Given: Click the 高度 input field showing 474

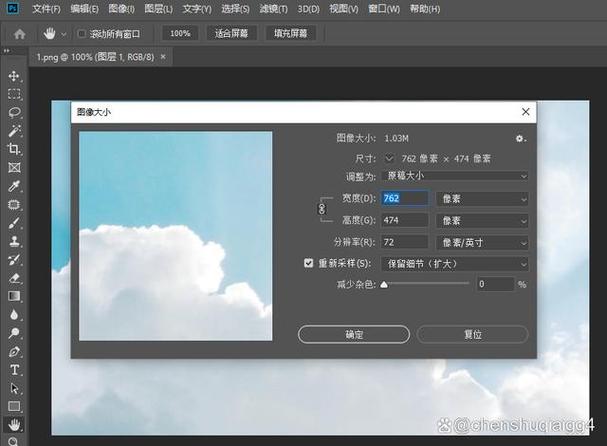Looking at the screenshot, I should point(405,220).
